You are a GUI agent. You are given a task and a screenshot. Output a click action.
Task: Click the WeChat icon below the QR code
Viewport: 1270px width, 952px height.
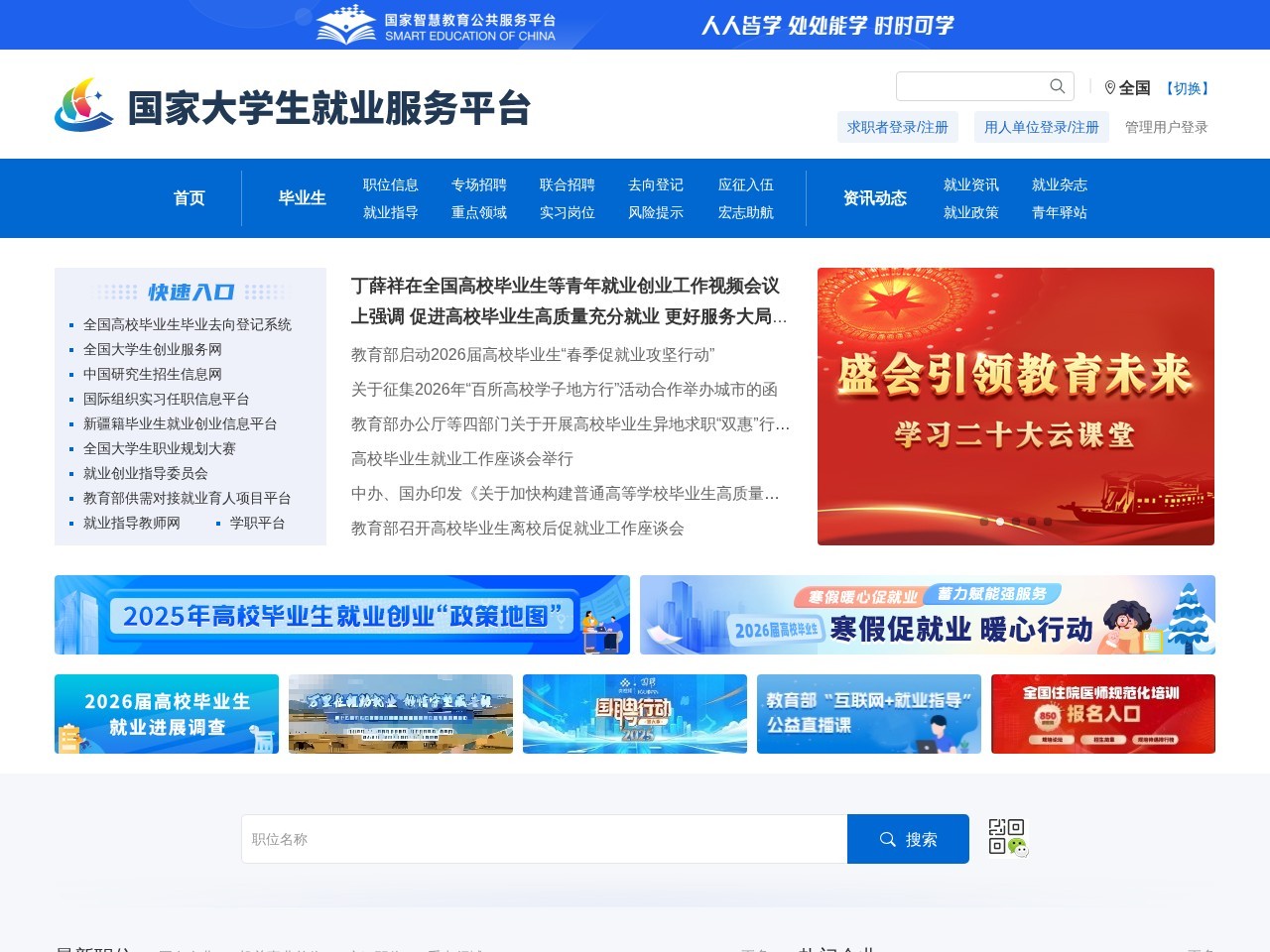[1018, 849]
